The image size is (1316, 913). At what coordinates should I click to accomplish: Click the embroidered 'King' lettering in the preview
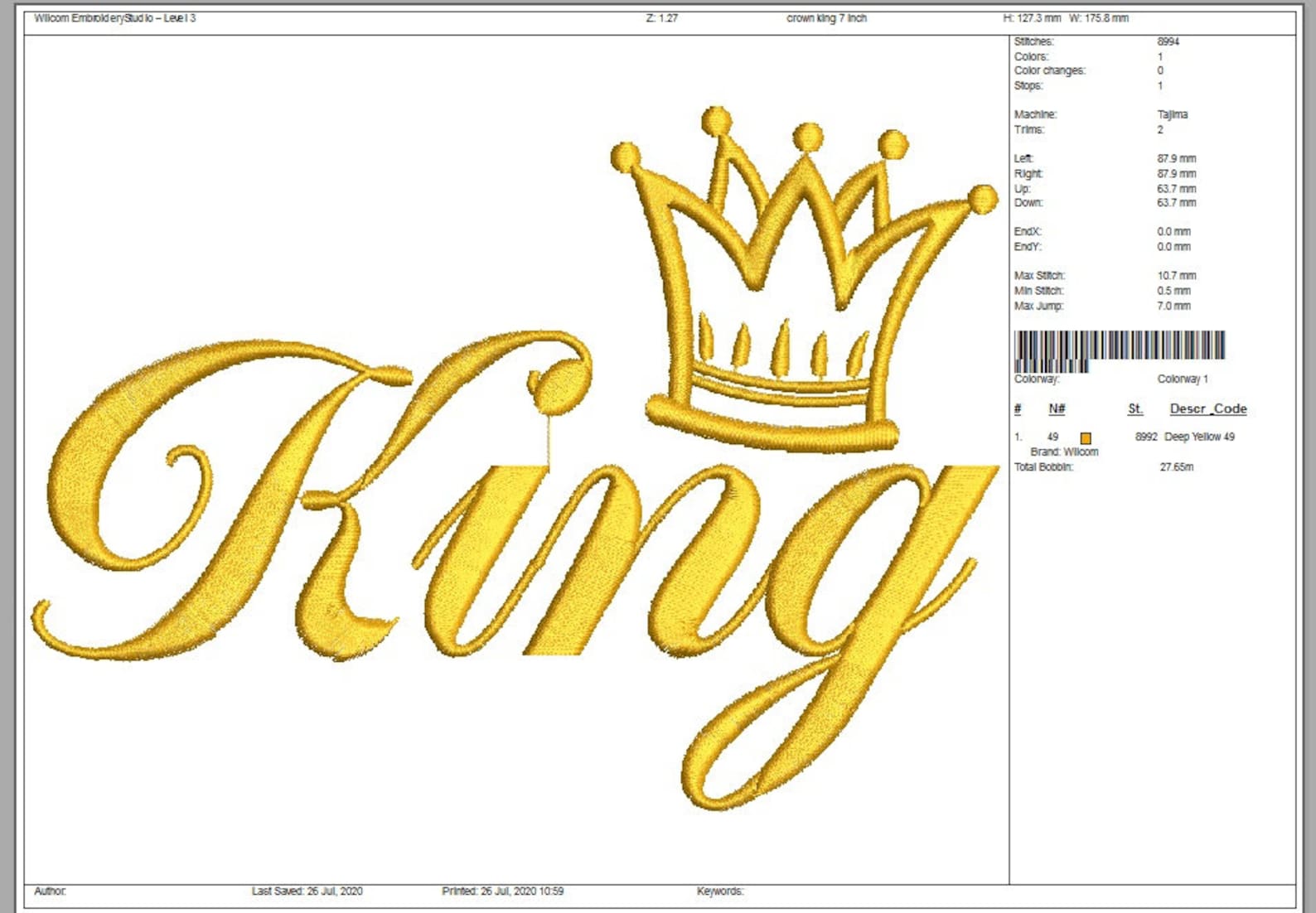point(515,570)
